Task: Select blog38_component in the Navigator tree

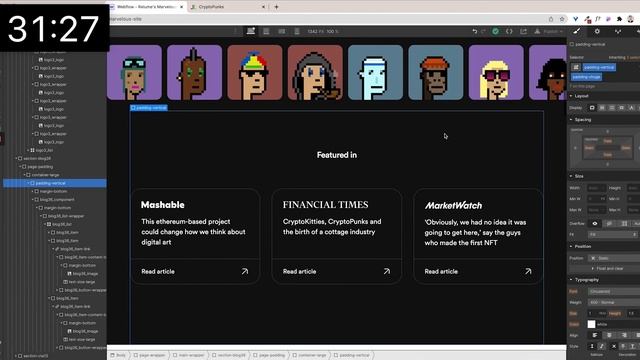Action: (x=56, y=200)
